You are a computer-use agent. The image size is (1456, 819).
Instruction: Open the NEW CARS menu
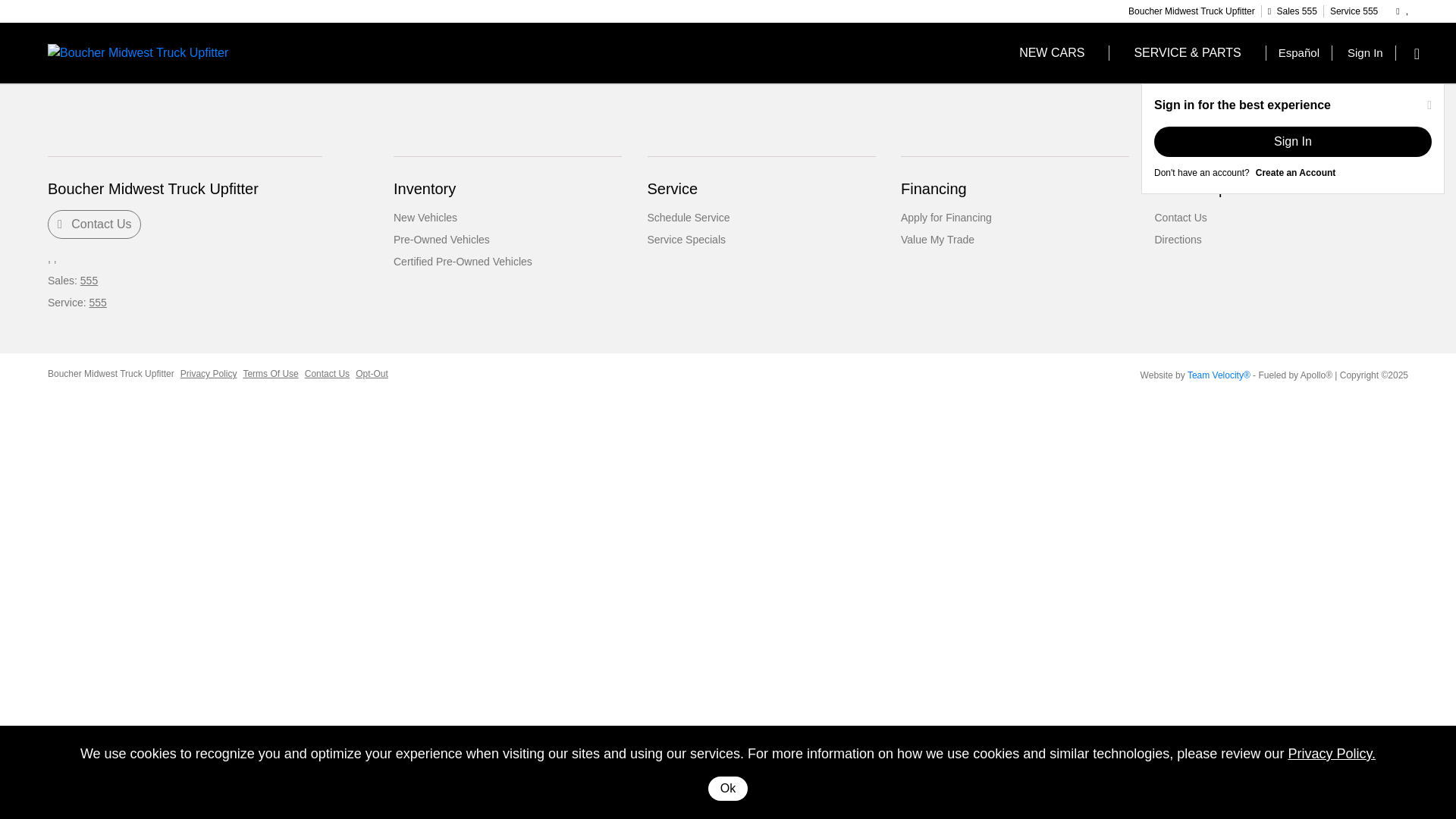point(1051,53)
